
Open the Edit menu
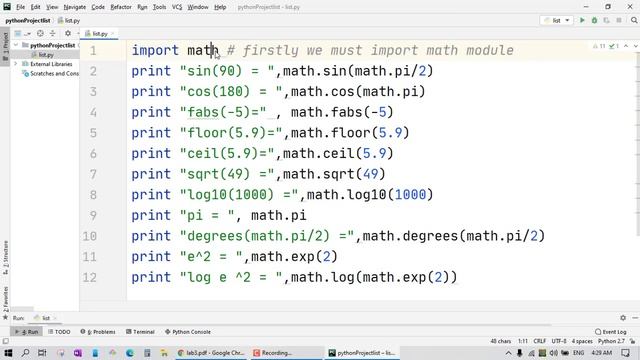(x=36, y=7)
